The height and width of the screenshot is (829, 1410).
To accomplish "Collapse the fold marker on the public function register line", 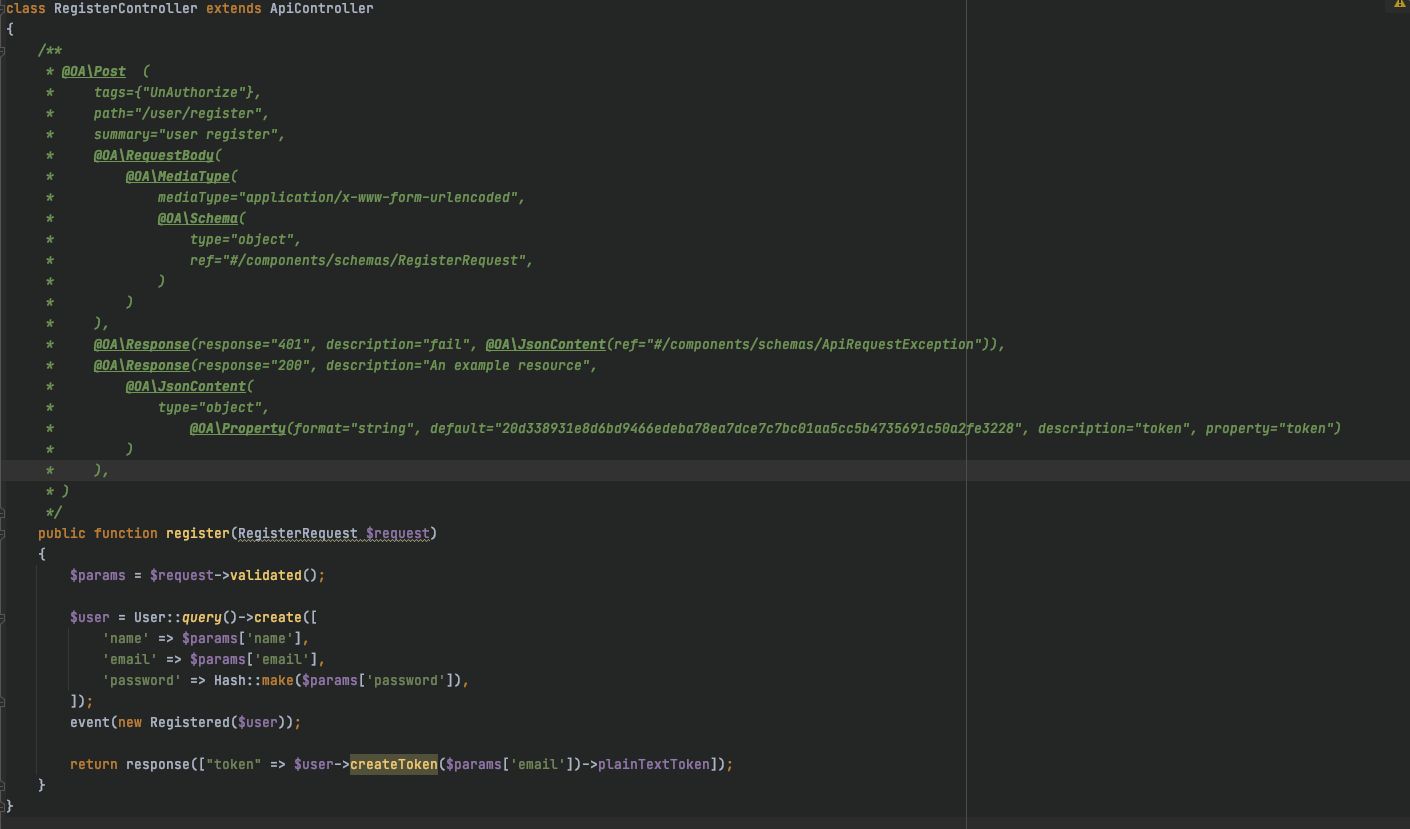I will point(3,533).
